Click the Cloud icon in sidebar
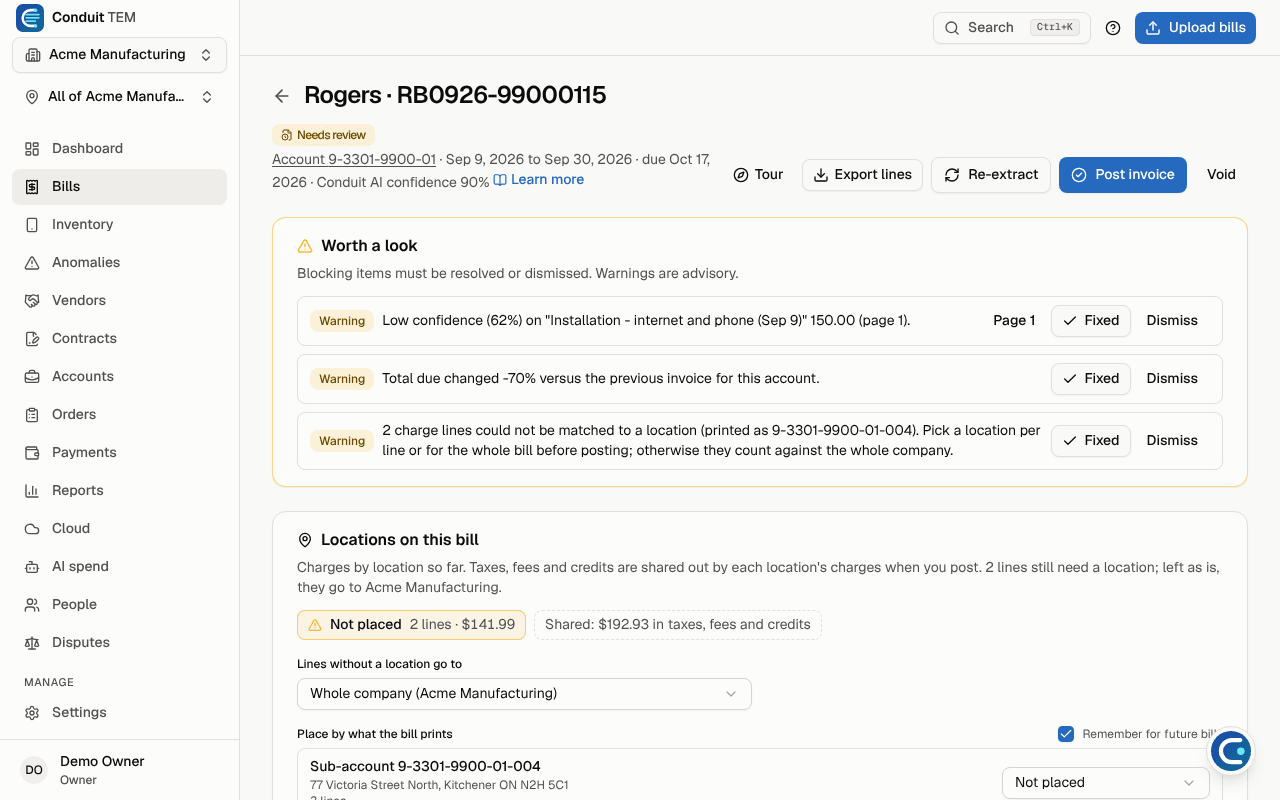Image resolution: width=1280 pixels, height=800 pixels. pyautogui.click(x=32, y=528)
